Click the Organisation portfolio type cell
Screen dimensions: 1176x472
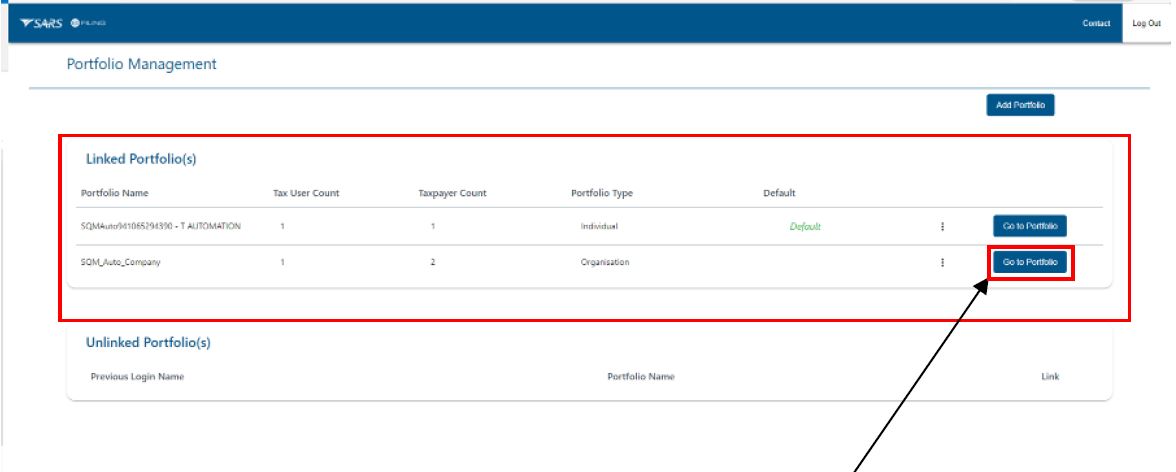[604, 263]
